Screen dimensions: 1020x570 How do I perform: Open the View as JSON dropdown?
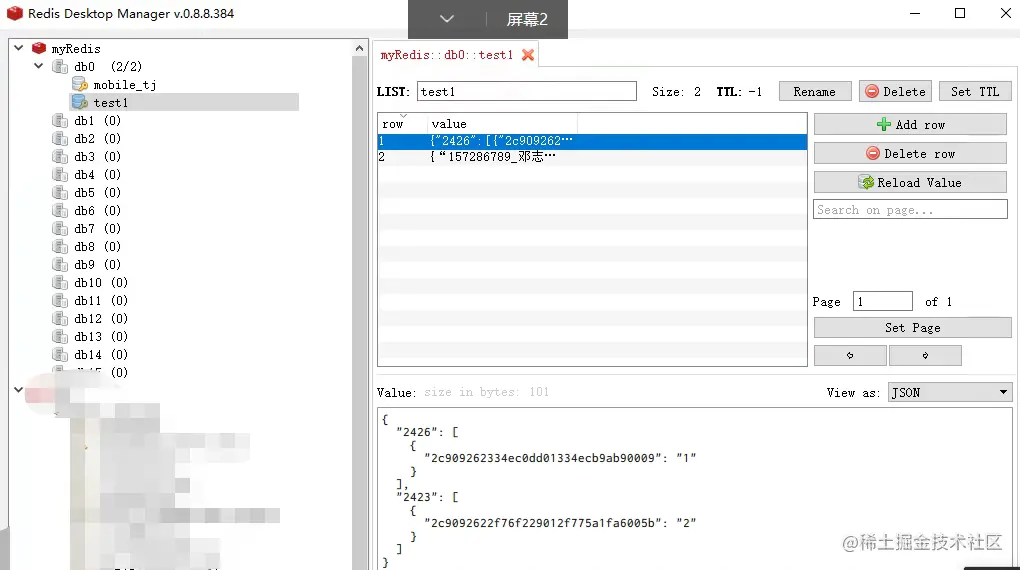click(x=950, y=392)
